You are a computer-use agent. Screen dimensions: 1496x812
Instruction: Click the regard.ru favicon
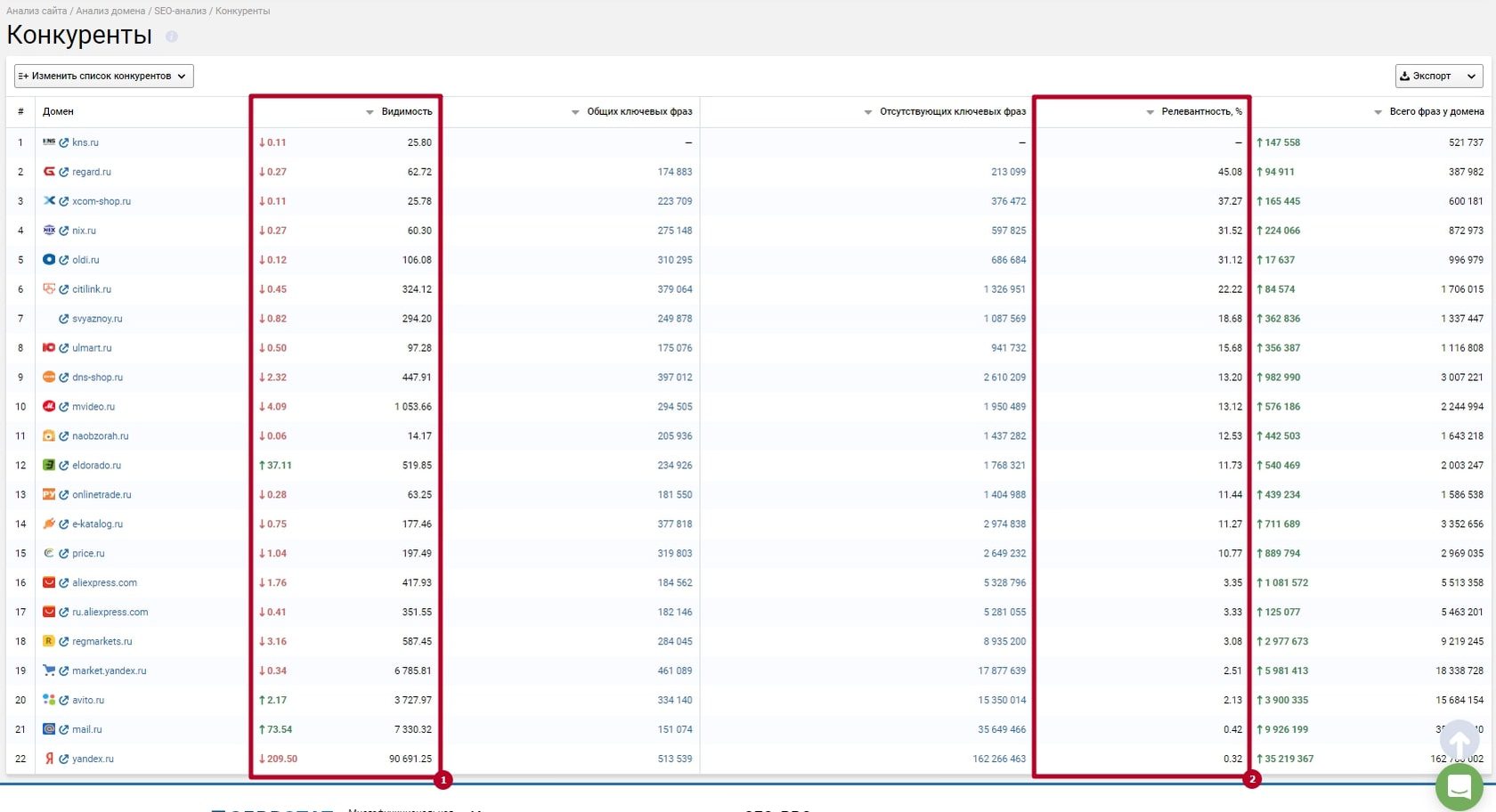click(49, 171)
